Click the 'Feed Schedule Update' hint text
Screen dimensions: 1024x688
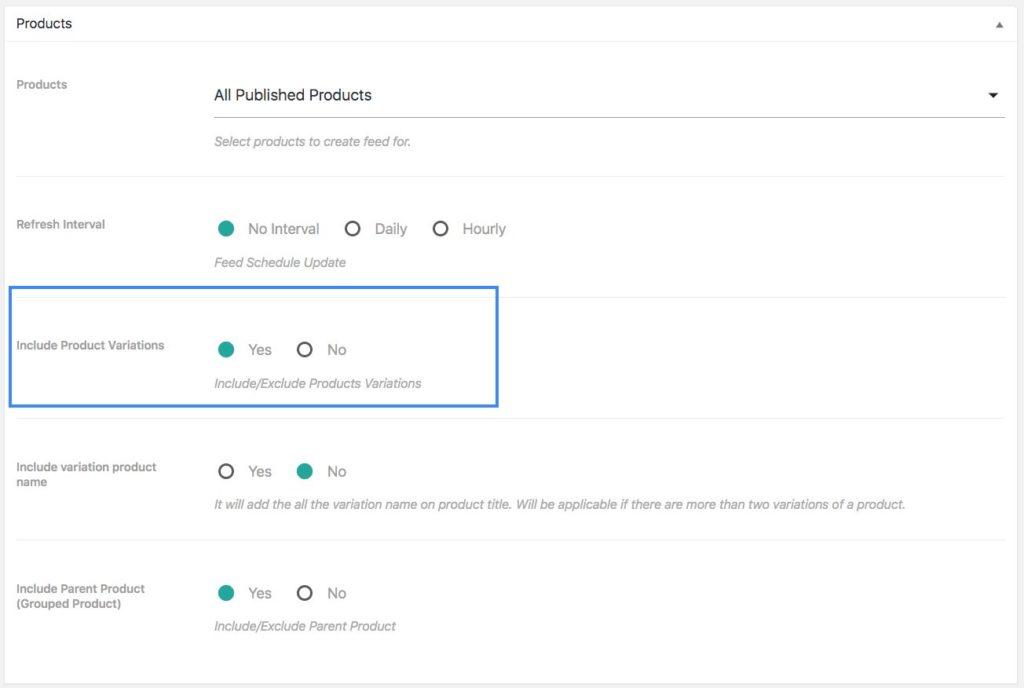[x=280, y=262]
